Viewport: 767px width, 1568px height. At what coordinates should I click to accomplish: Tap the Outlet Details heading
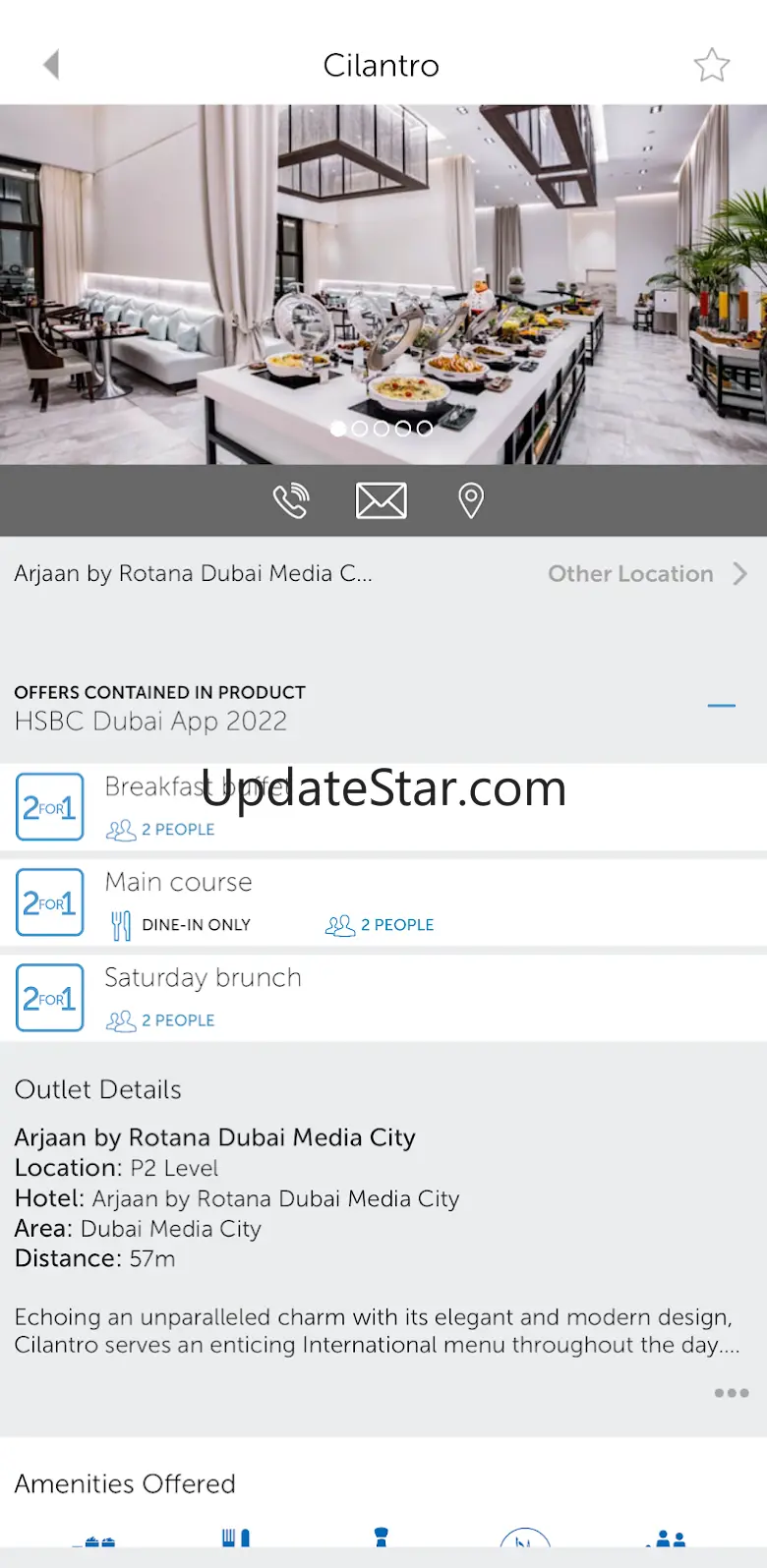pos(97,1089)
